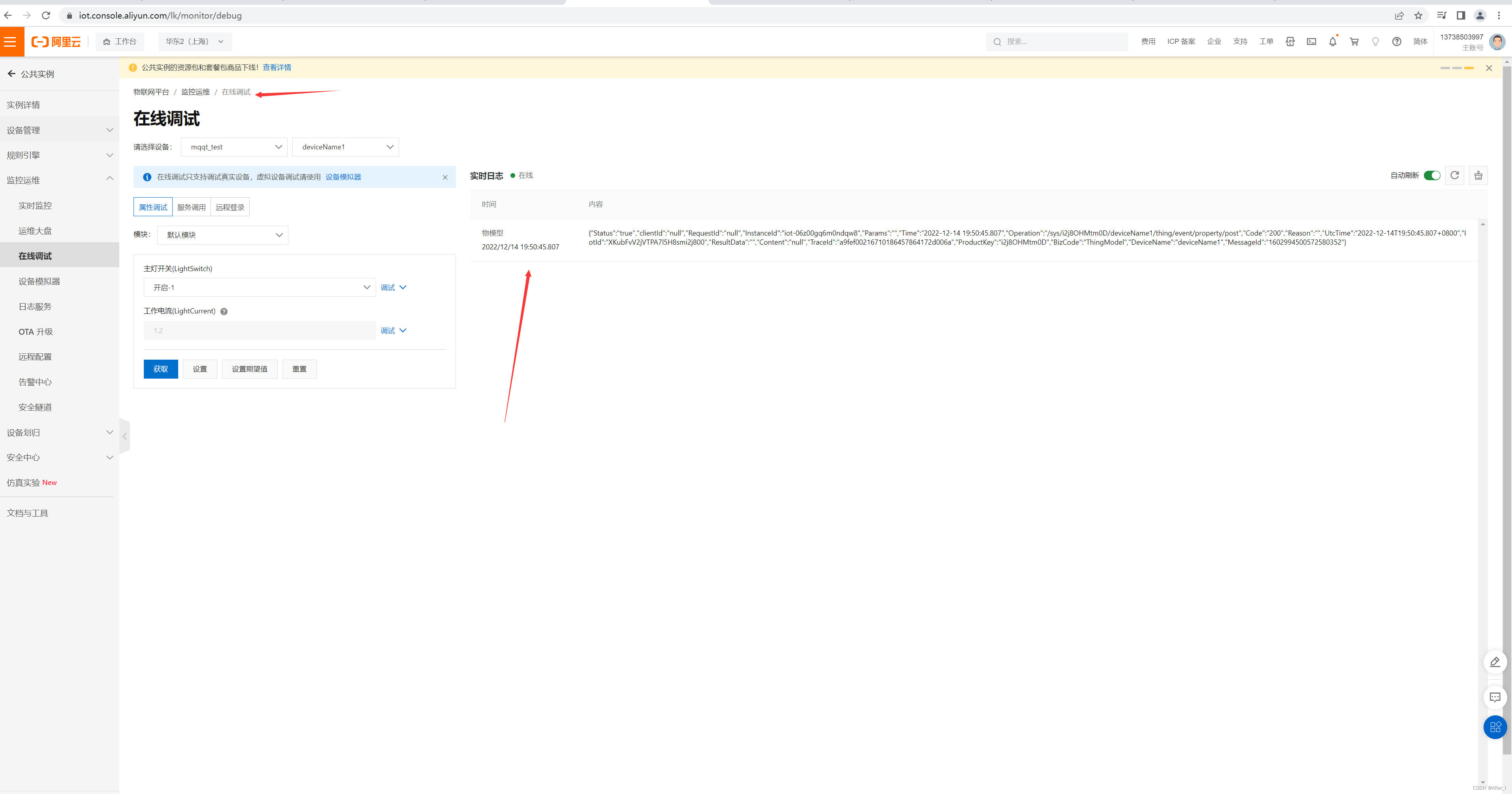Viewport: 1512px width, 794px height.
Task: Open the Cloud Shell terminal icon
Action: (x=1311, y=42)
